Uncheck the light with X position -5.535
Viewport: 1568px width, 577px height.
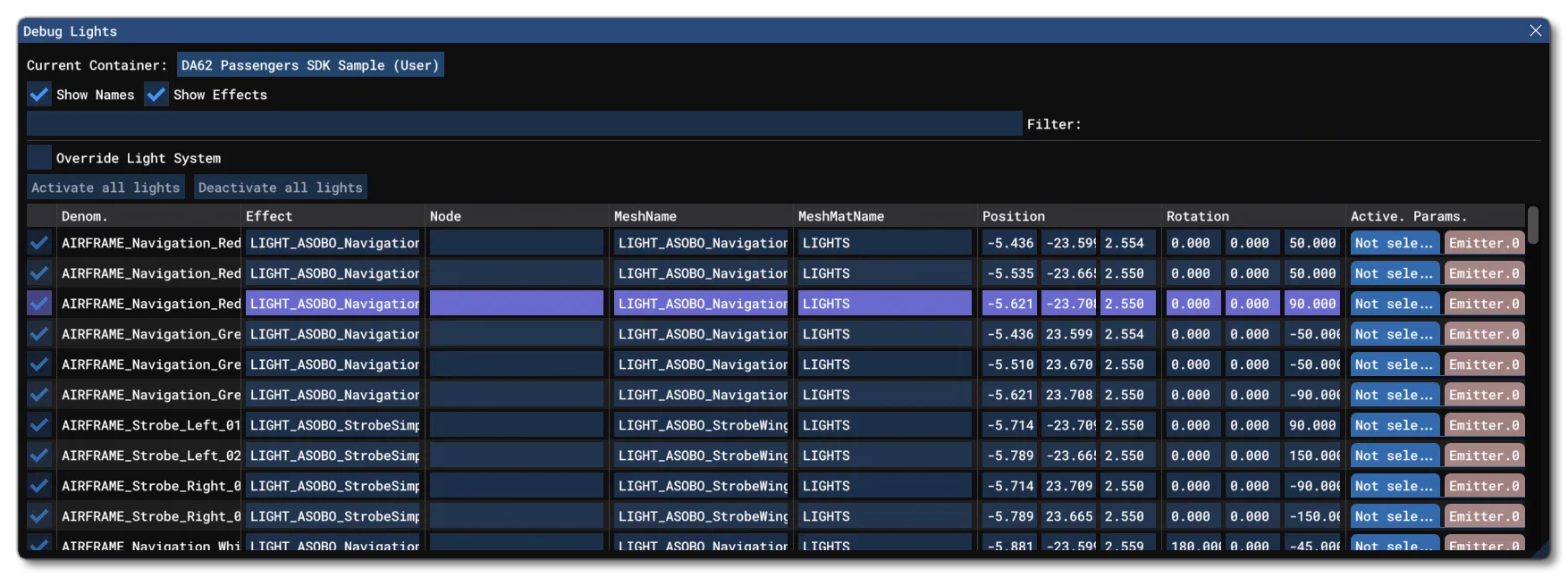38,272
